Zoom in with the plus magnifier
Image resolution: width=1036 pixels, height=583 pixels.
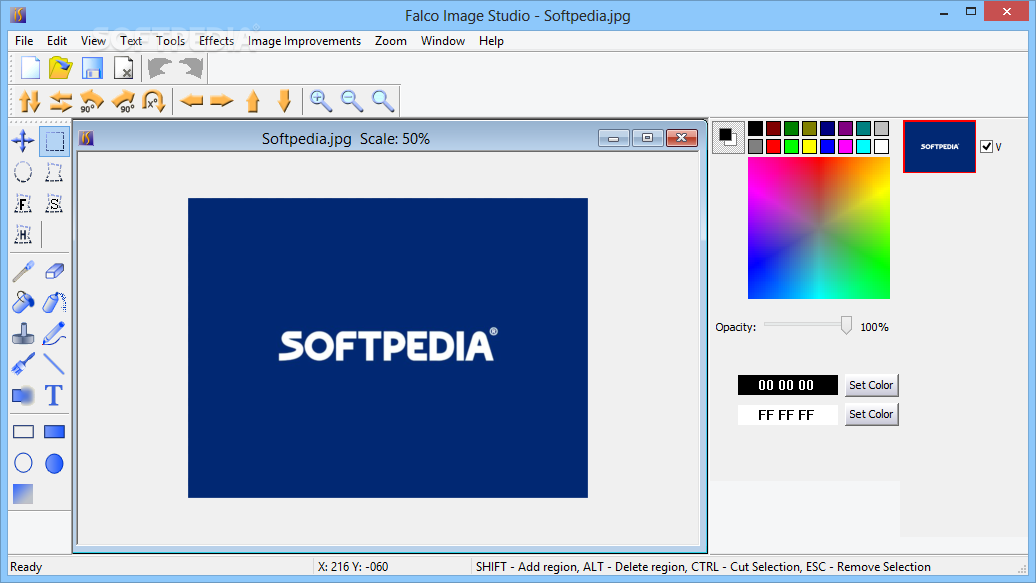pyautogui.click(x=321, y=100)
